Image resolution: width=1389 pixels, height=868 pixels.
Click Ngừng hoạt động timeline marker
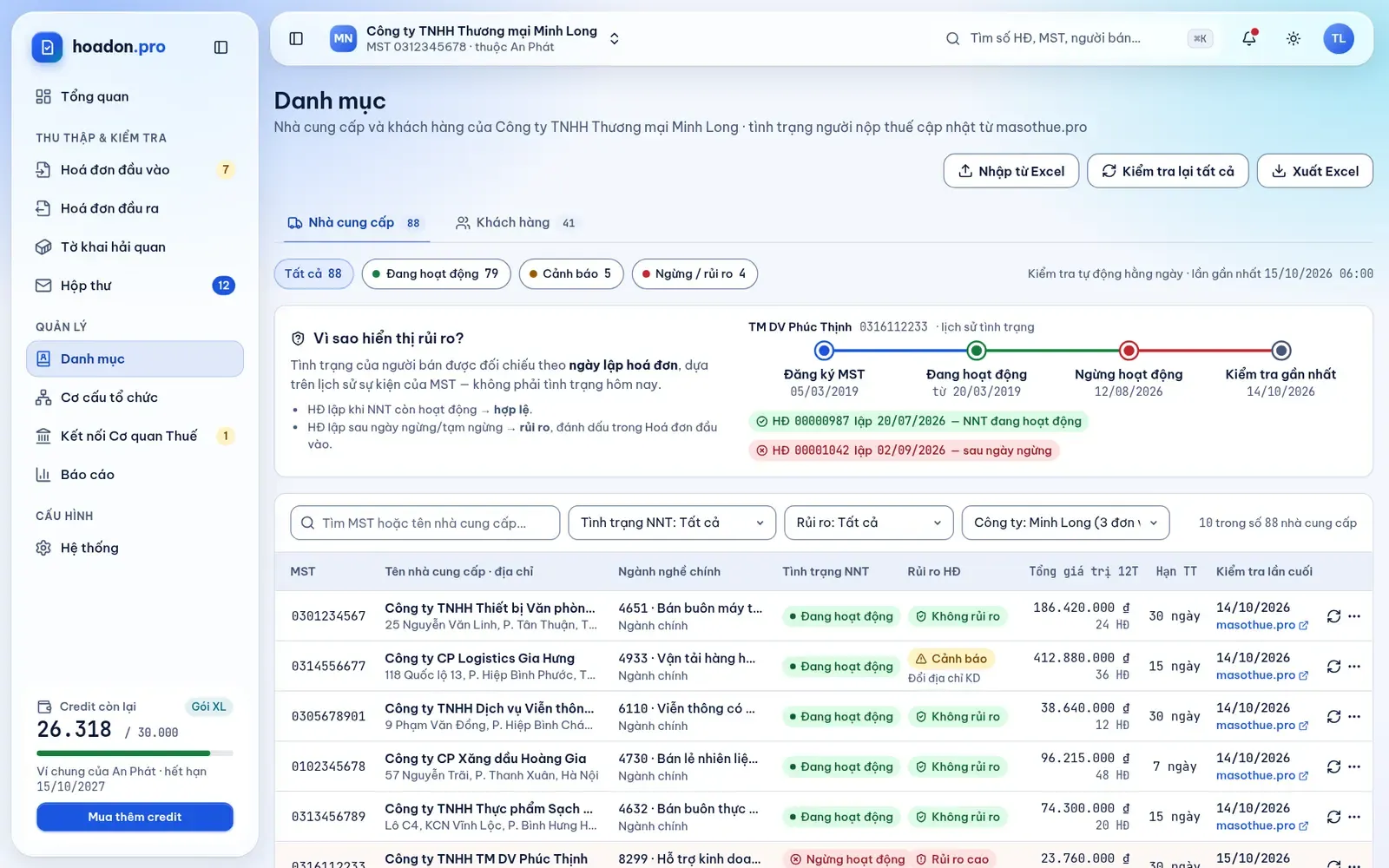[x=1129, y=351]
